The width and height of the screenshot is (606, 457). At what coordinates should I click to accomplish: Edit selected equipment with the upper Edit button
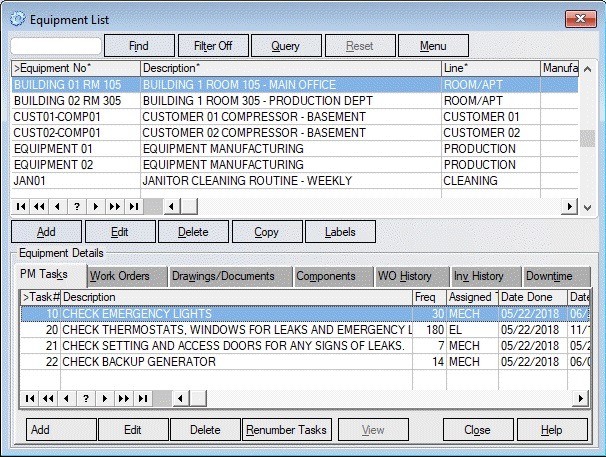pos(120,232)
